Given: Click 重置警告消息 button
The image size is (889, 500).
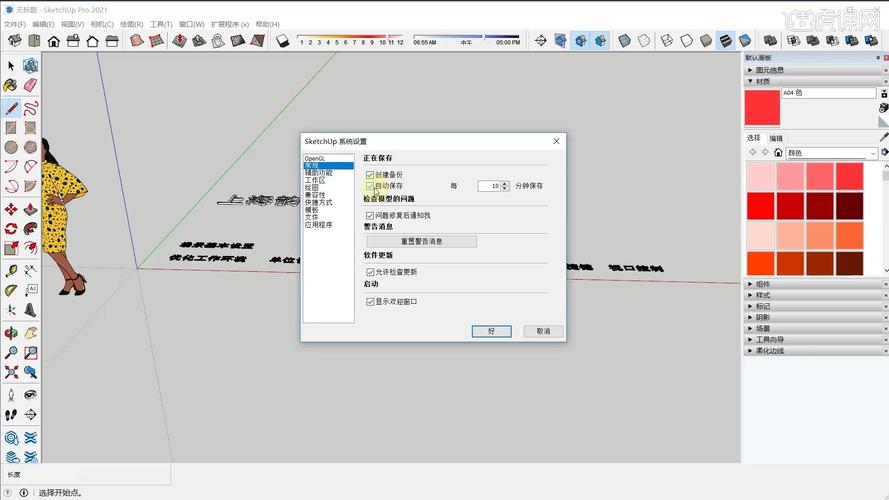Looking at the screenshot, I should coord(421,241).
